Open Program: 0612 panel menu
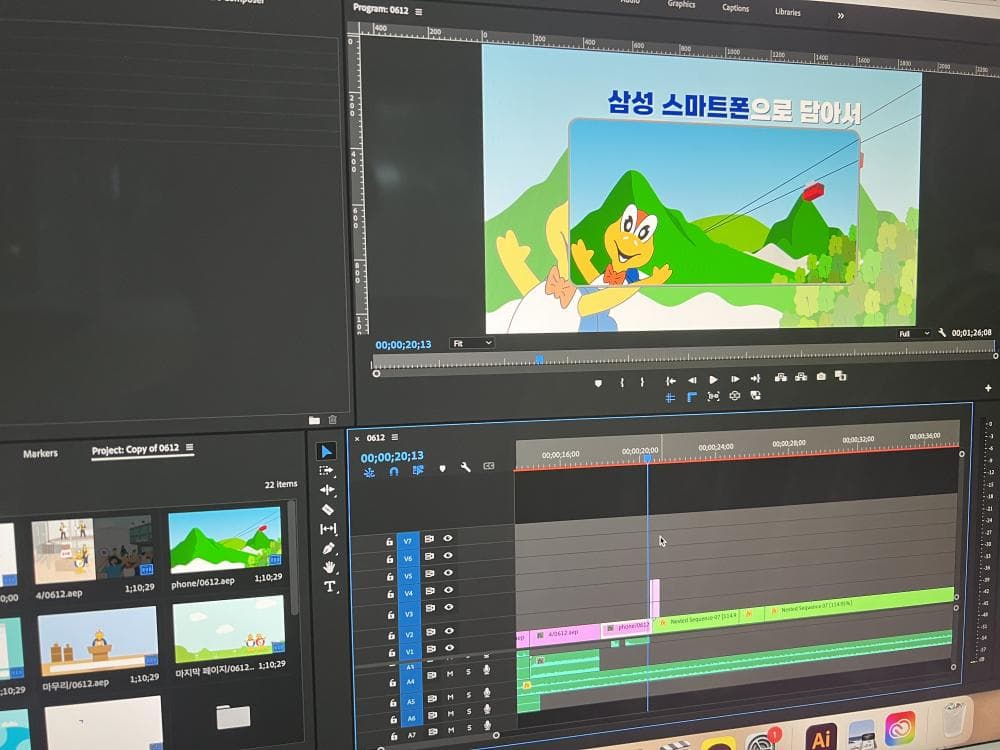The height and width of the screenshot is (750, 1000). (x=419, y=11)
